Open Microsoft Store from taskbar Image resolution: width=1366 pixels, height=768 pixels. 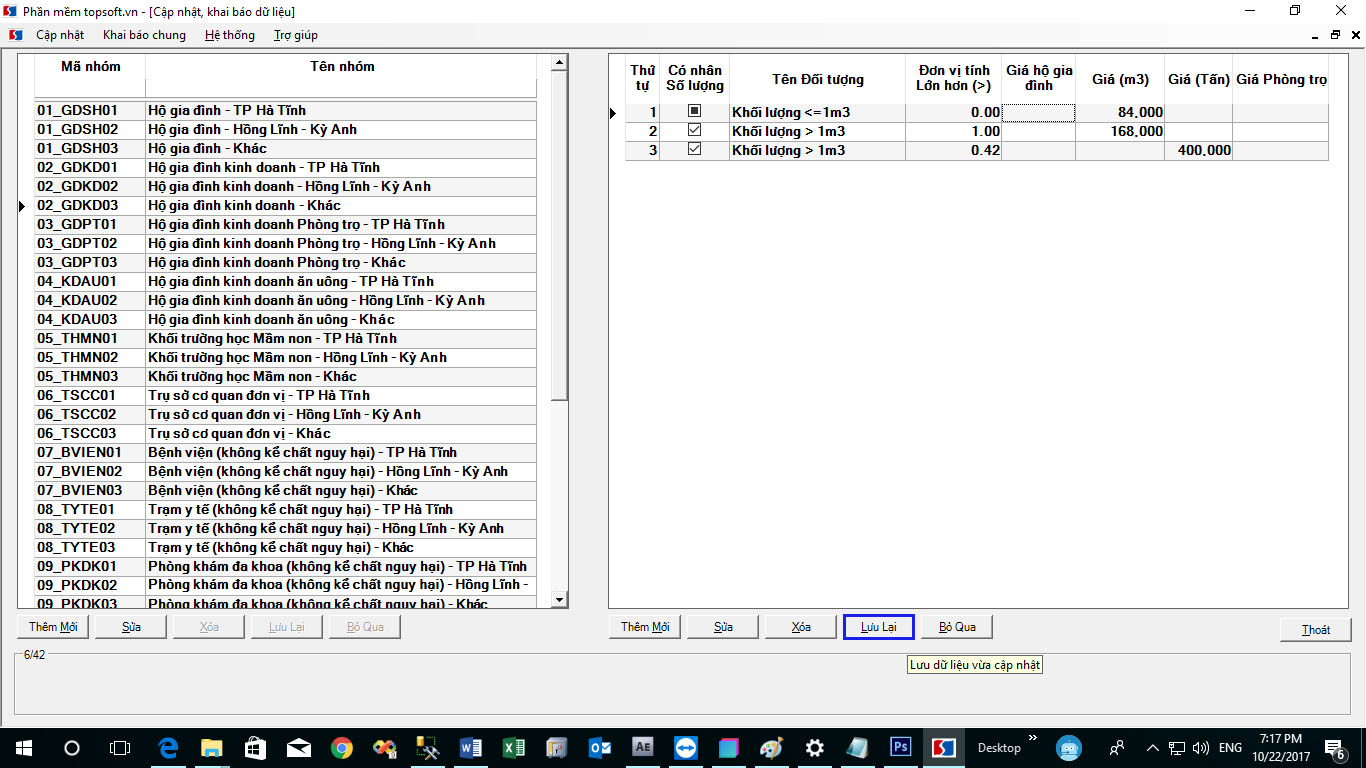(255, 747)
